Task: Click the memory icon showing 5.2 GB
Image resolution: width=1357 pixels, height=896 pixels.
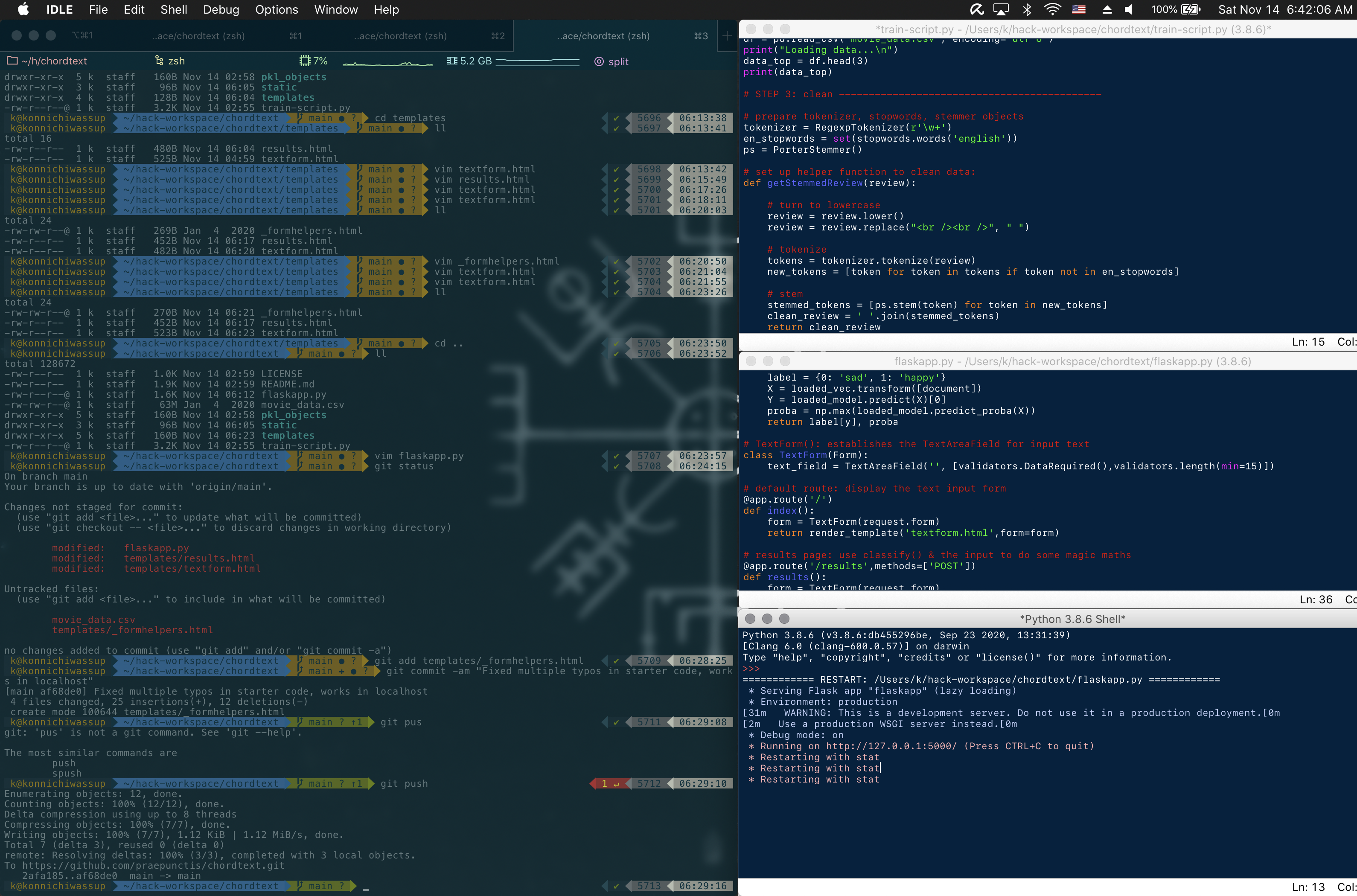Action: point(452,61)
